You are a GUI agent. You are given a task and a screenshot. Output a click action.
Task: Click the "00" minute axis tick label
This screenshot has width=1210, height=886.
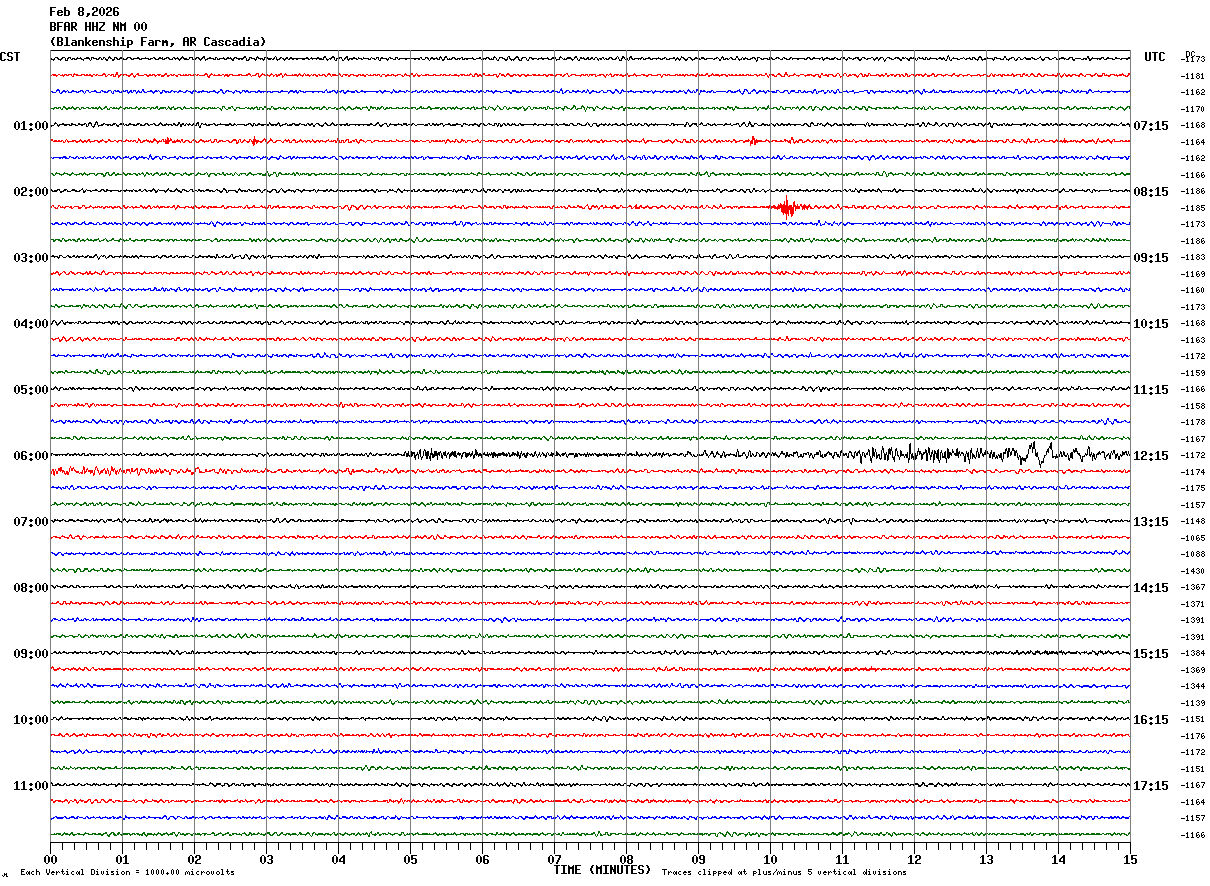[x=50, y=859]
